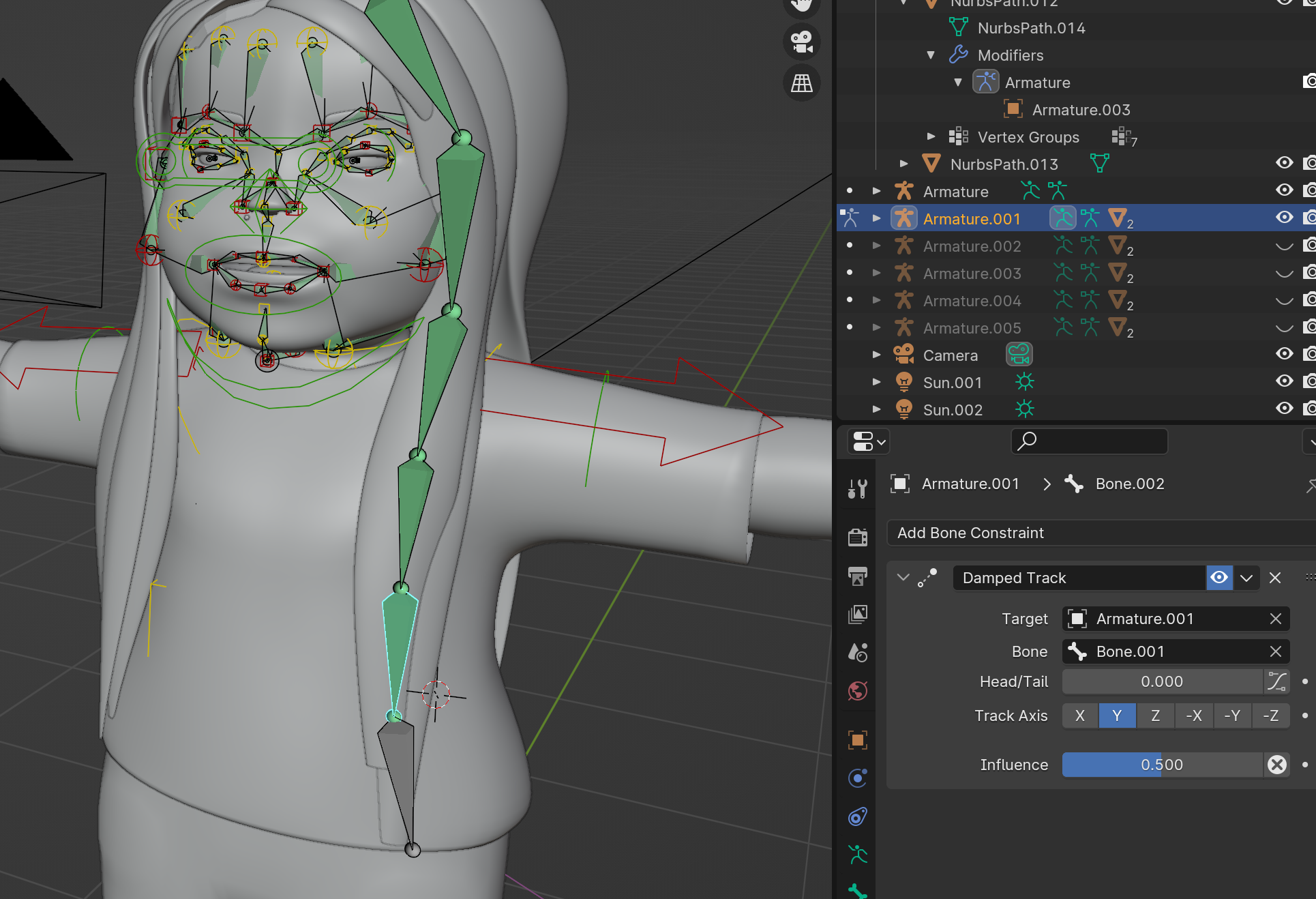Click the properties search field
The image size is (1316, 899).
[1090, 441]
